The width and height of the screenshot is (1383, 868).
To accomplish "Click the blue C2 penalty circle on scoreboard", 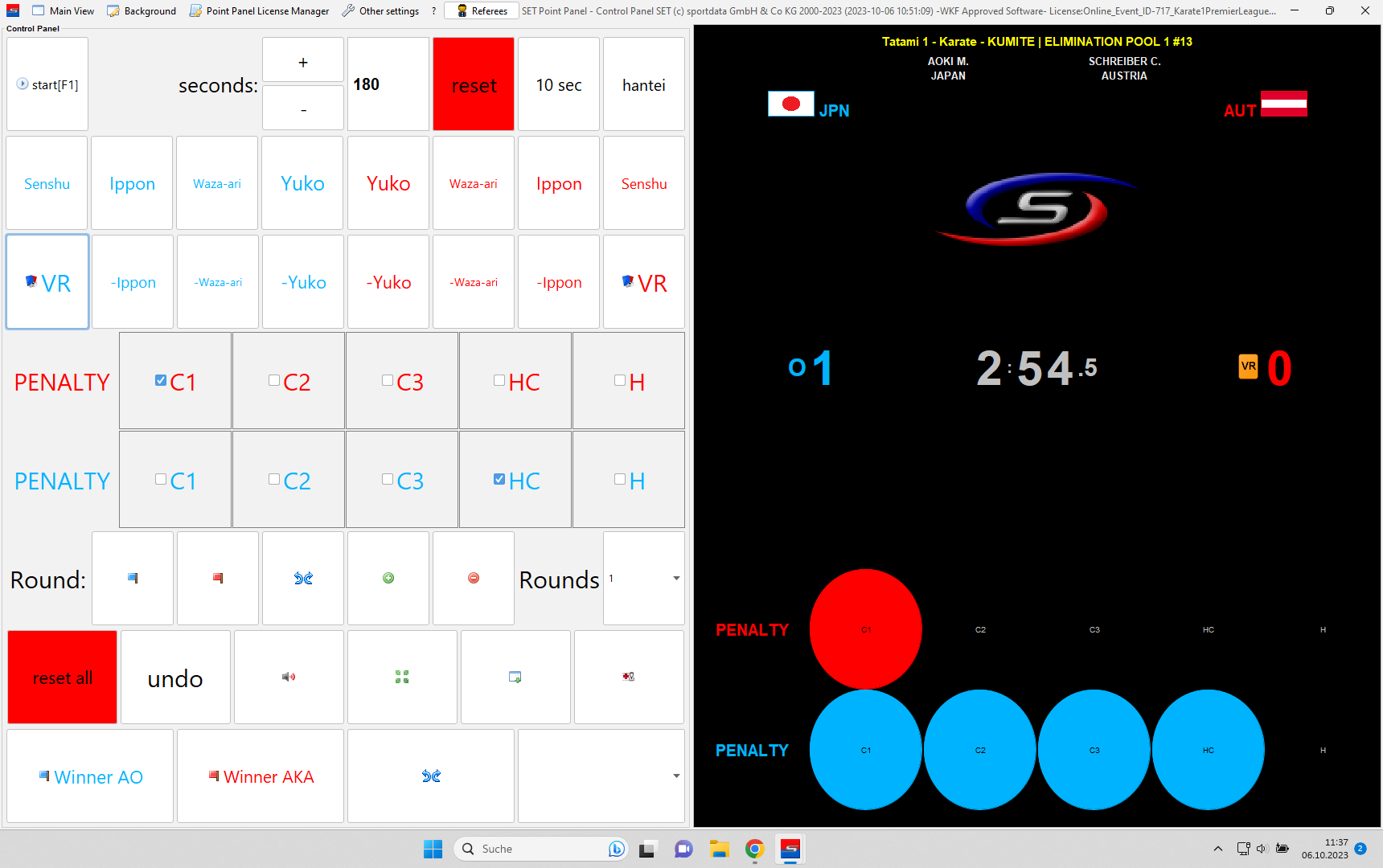I will [x=980, y=750].
